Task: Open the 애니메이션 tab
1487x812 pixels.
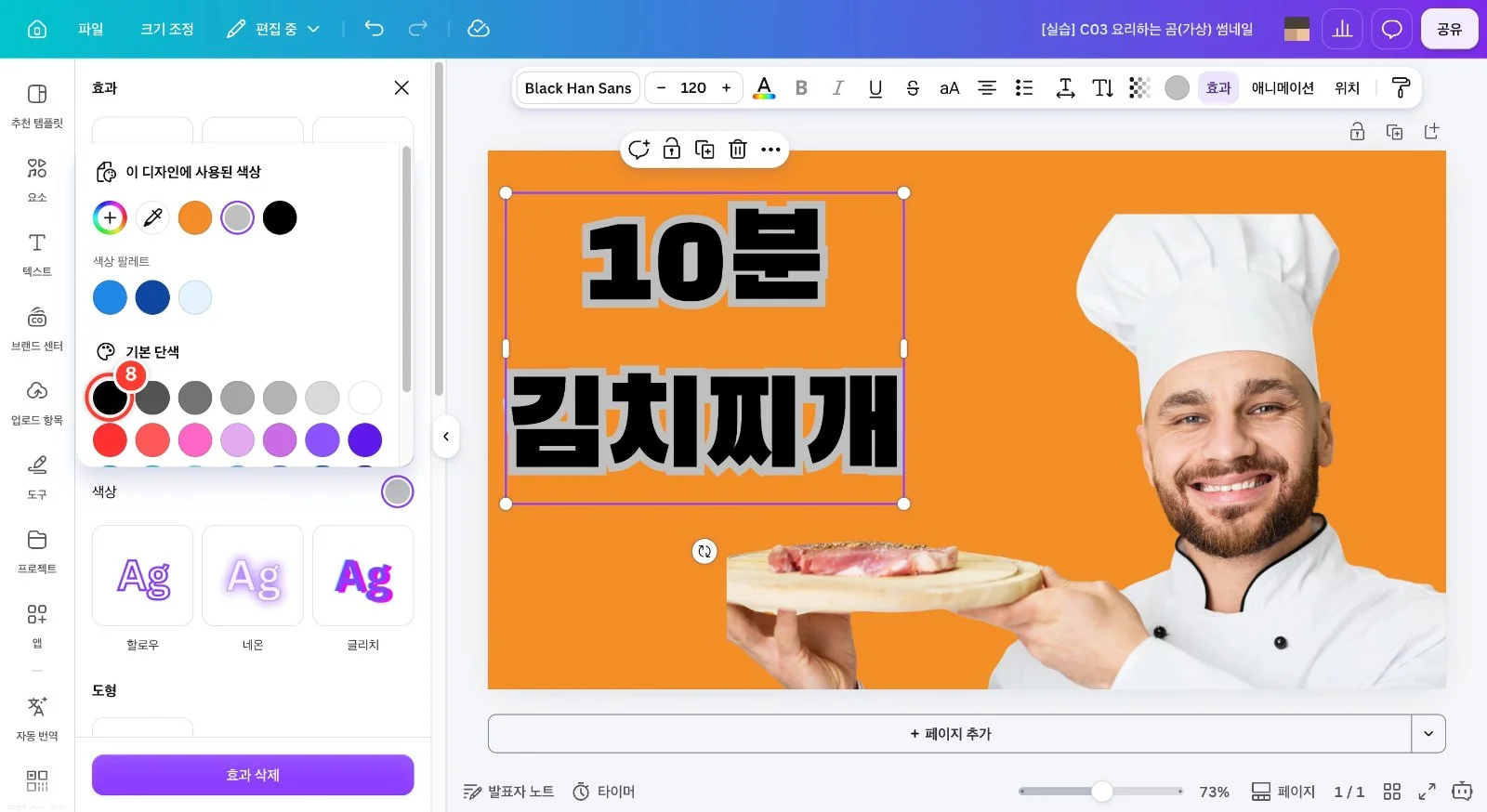Action: tap(1283, 88)
